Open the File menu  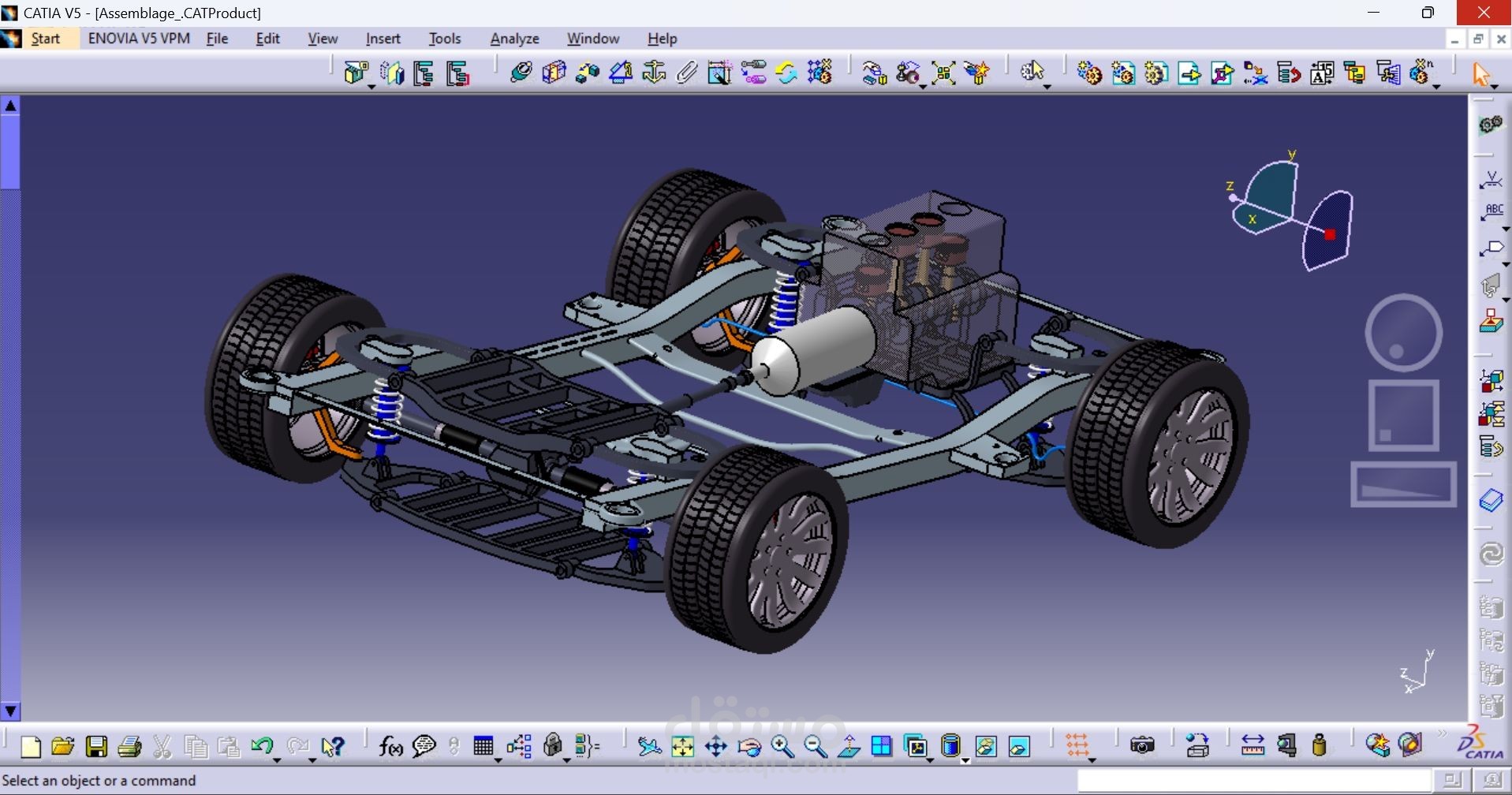click(x=217, y=39)
